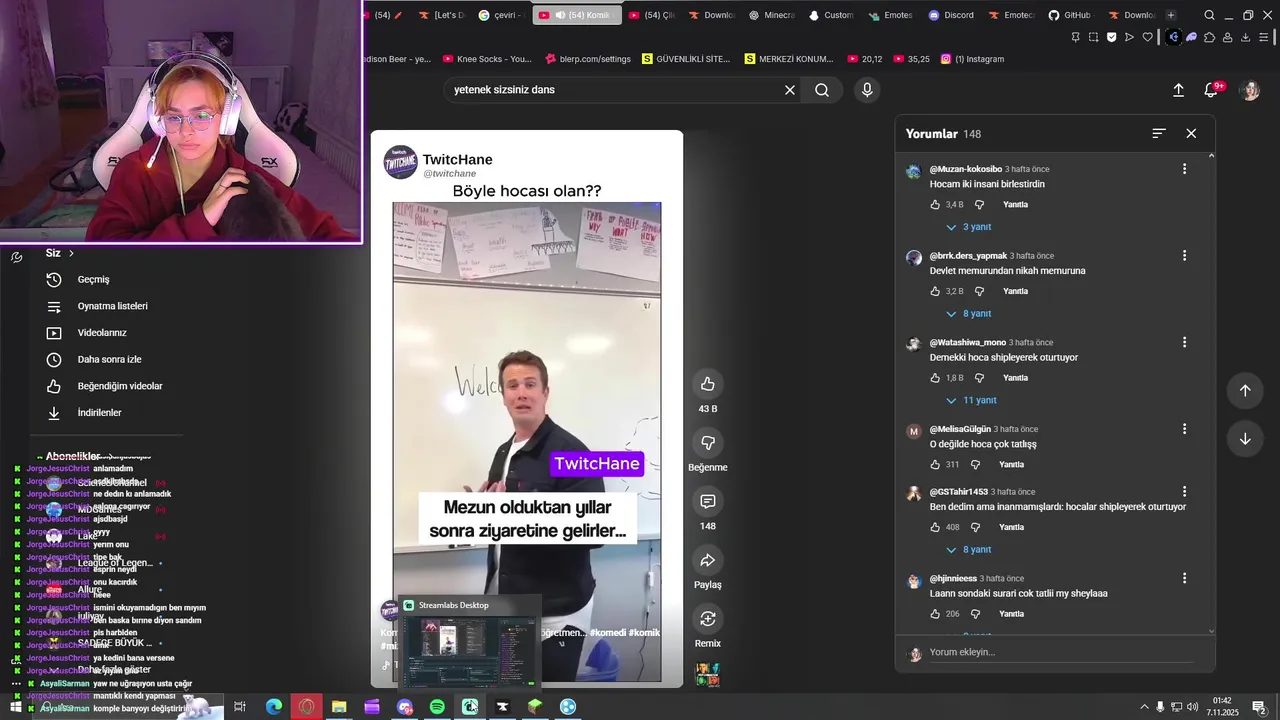Open the Knee Socks bookmark
Viewport: 1280px width, 720px height.
coord(487,59)
